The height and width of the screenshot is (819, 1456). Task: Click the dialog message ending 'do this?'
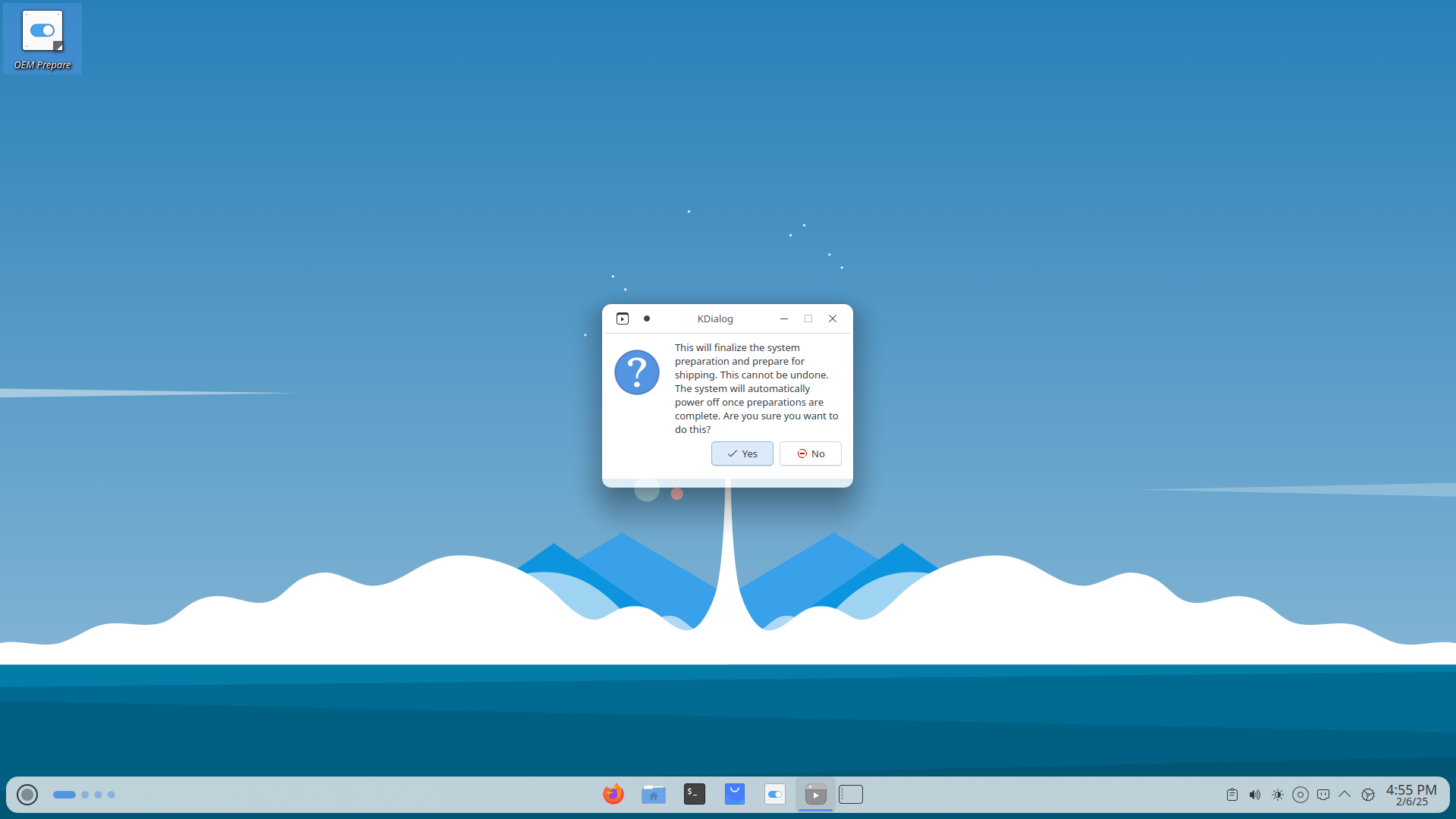click(x=757, y=388)
